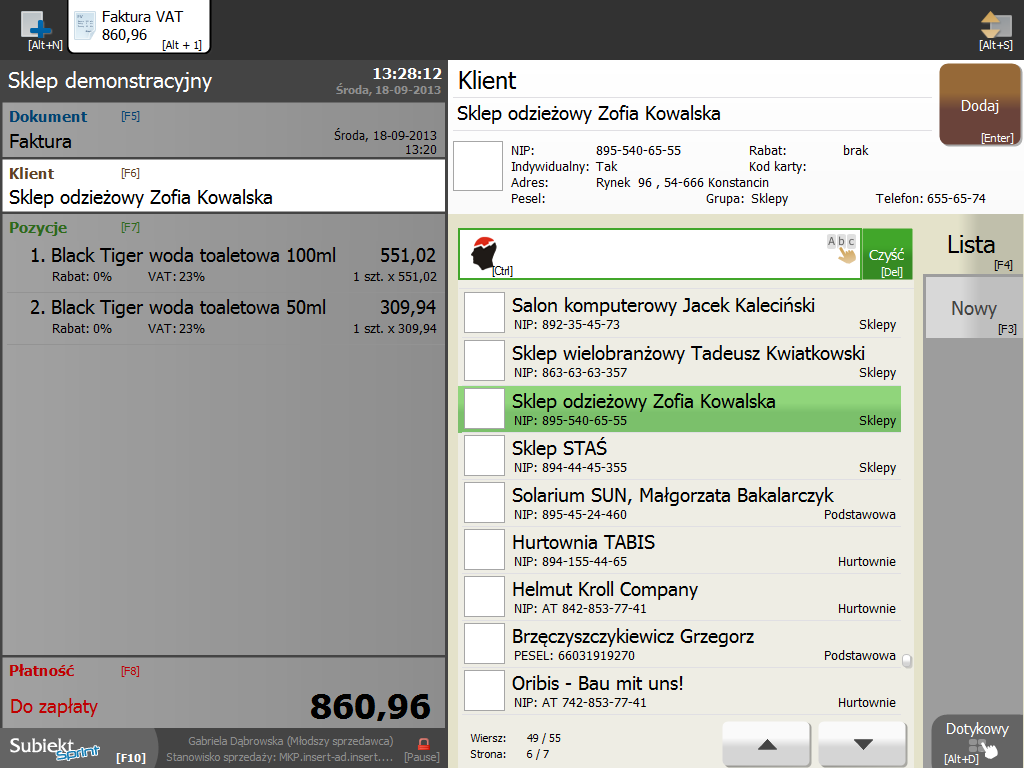This screenshot has width=1024, height=768.
Task: Select Helmut Kroll Company client
Action: point(680,597)
